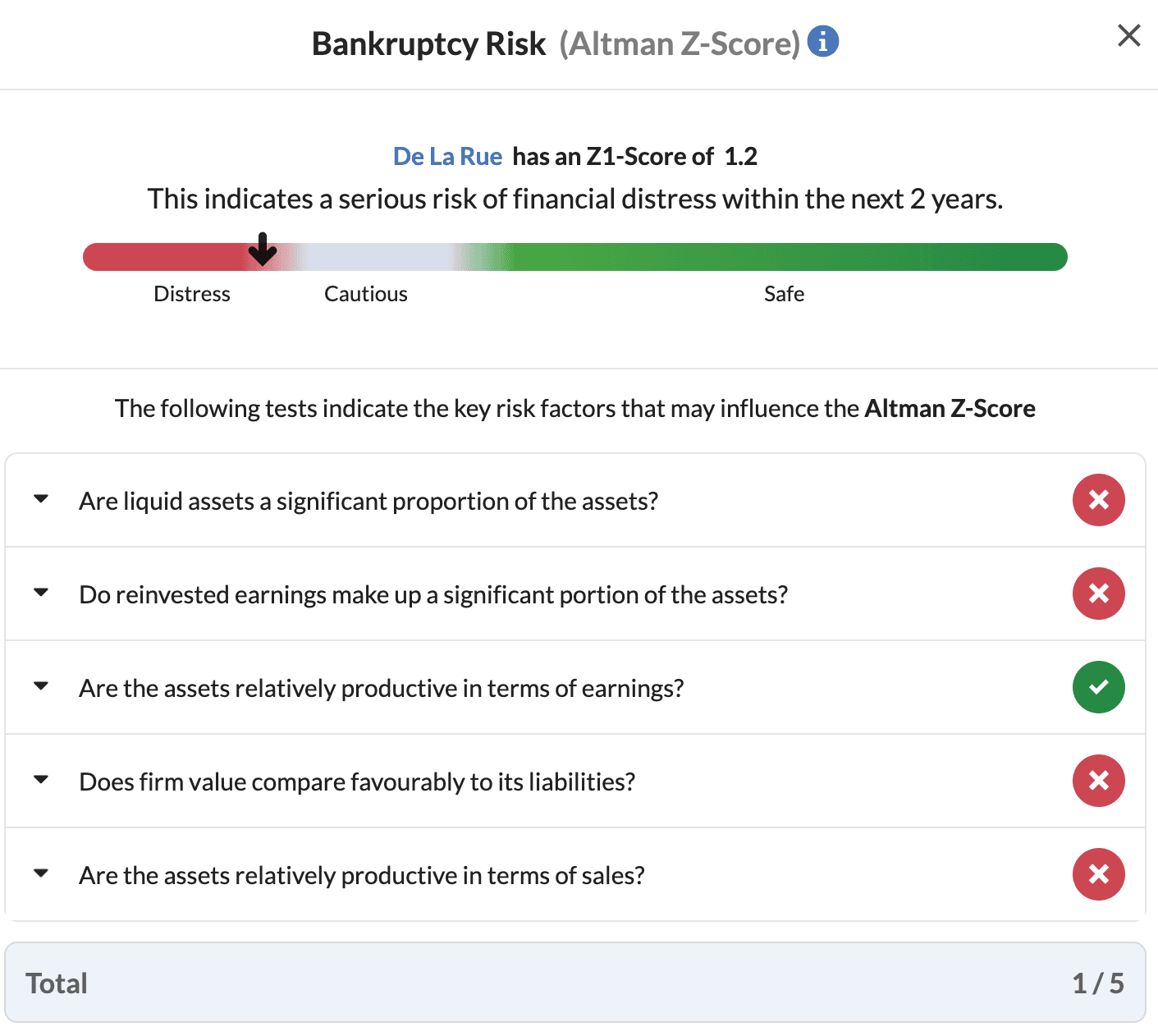
Task: Expand the firm value versus liabilities arrow
Action: pos(41,780)
